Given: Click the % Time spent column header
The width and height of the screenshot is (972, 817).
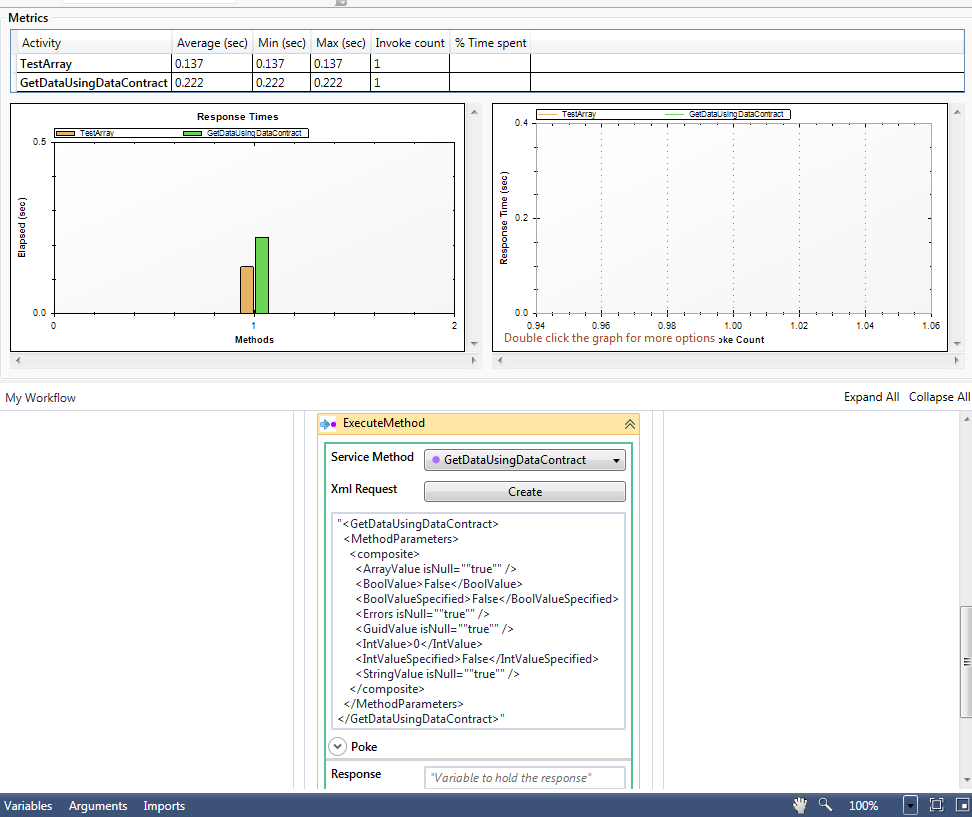Looking at the screenshot, I should tap(490, 43).
